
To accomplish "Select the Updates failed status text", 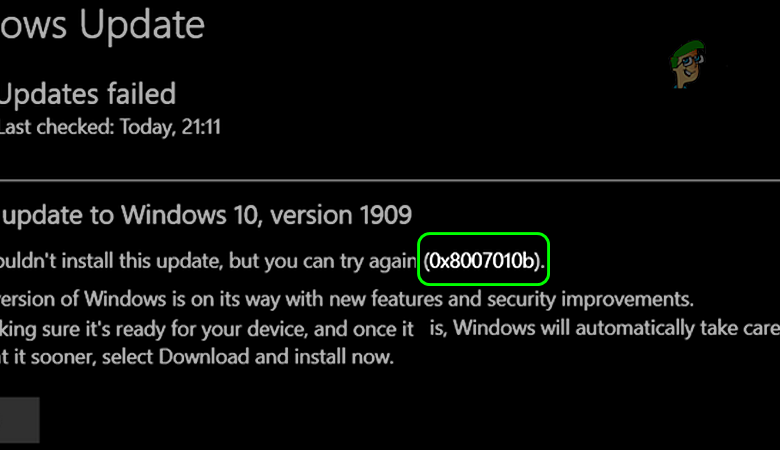I will [88, 95].
